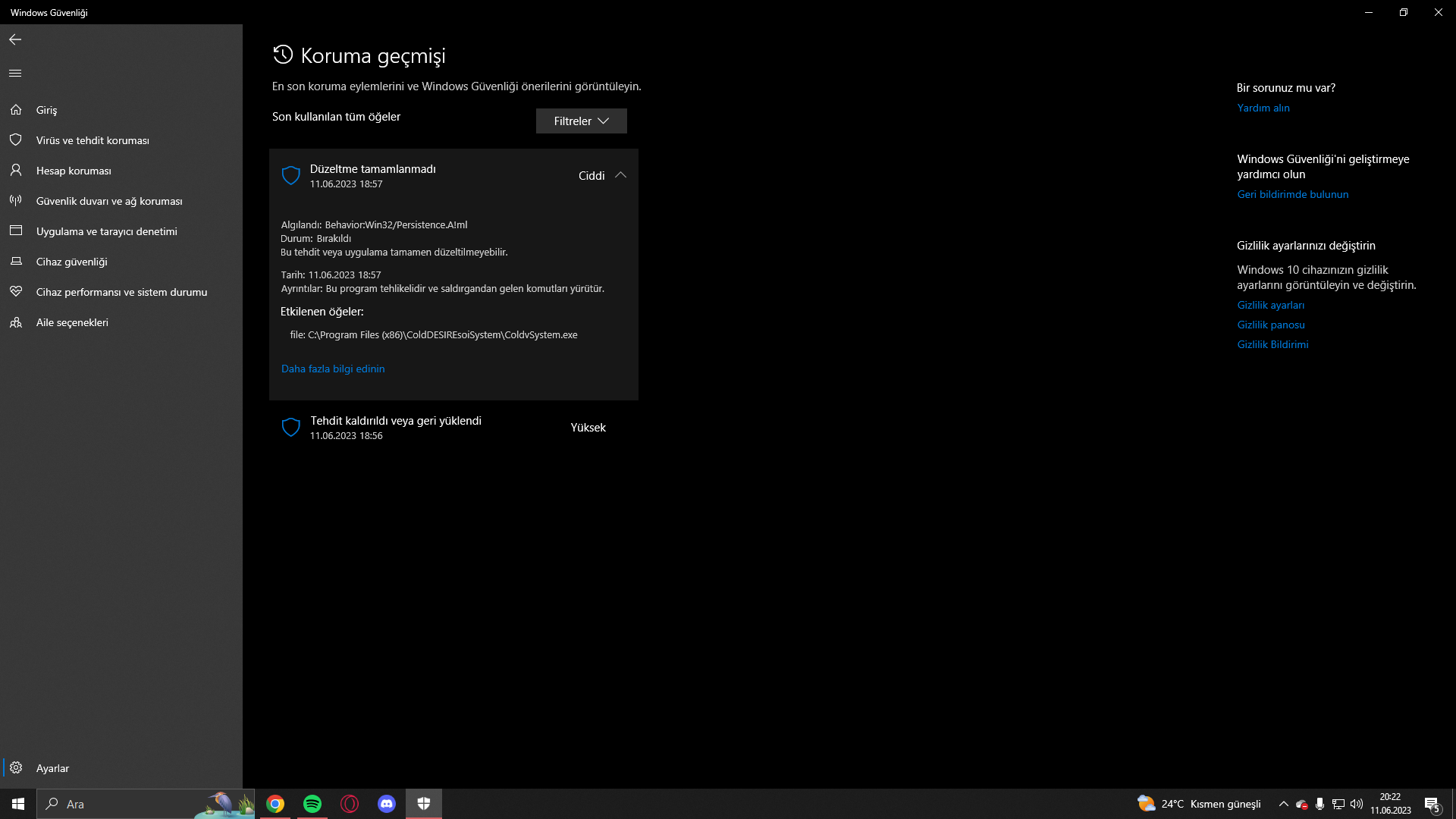Open Gizlilik panosu link
Viewport: 1456px width, 819px height.
click(1271, 325)
